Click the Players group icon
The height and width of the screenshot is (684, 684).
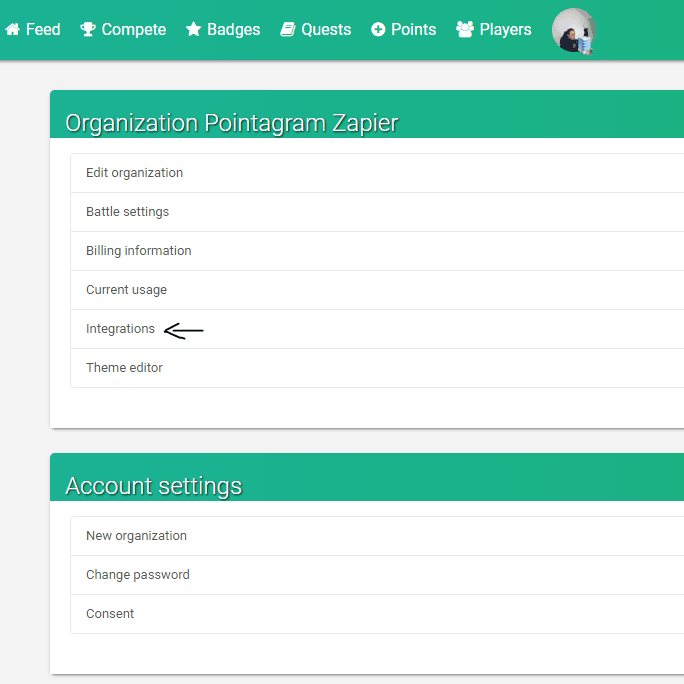[x=465, y=29]
